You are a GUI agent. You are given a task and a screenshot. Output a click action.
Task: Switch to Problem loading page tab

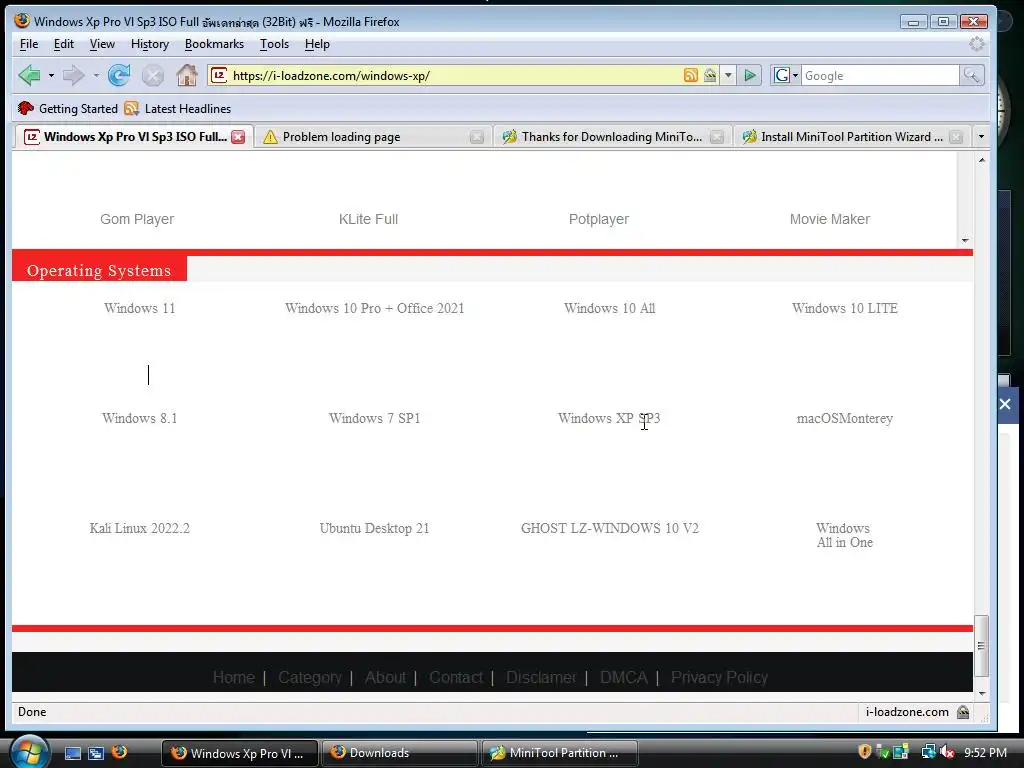pyautogui.click(x=372, y=136)
